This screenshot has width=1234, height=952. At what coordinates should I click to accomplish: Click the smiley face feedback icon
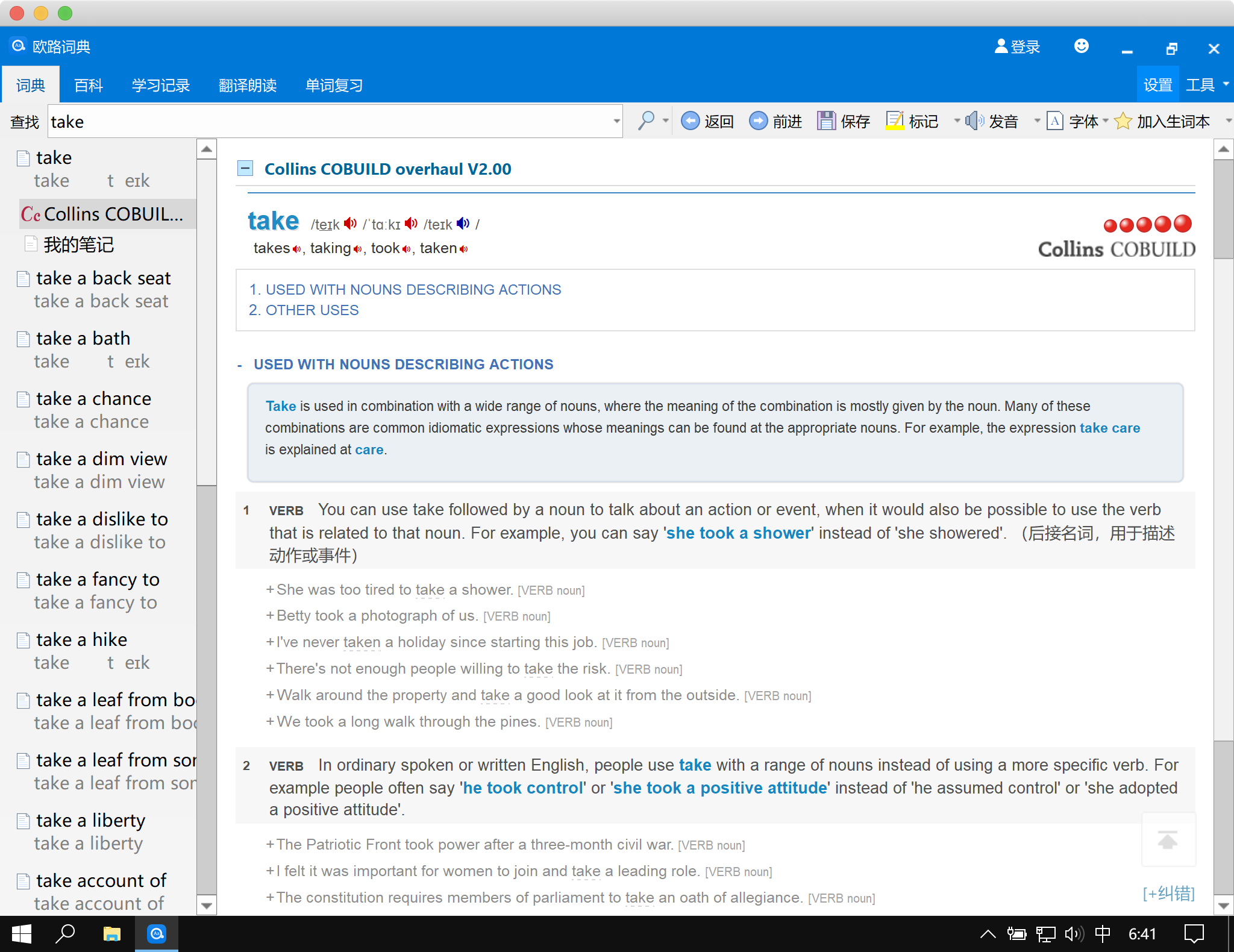1082,46
